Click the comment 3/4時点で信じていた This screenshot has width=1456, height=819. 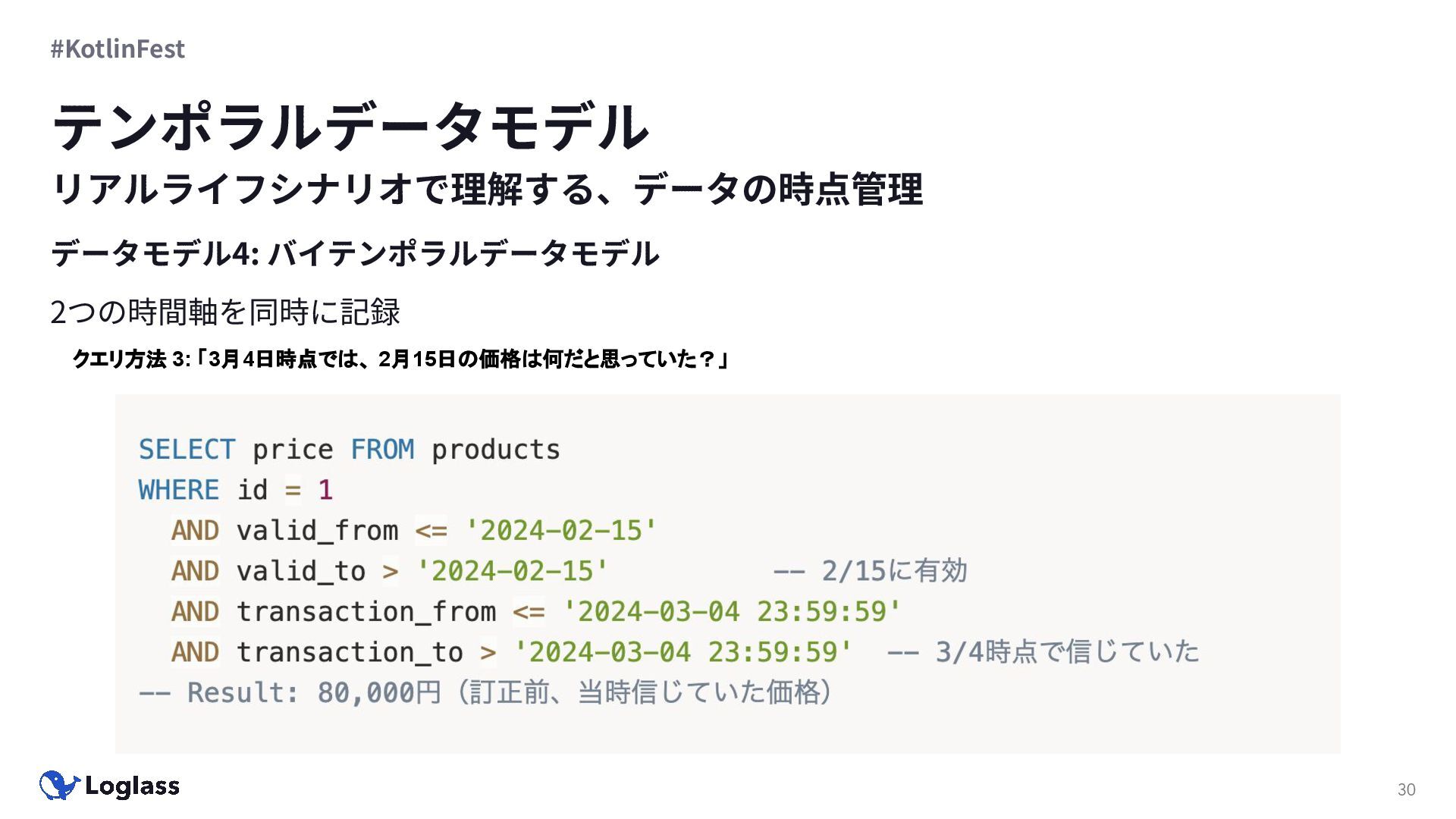(x=1043, y=652)
